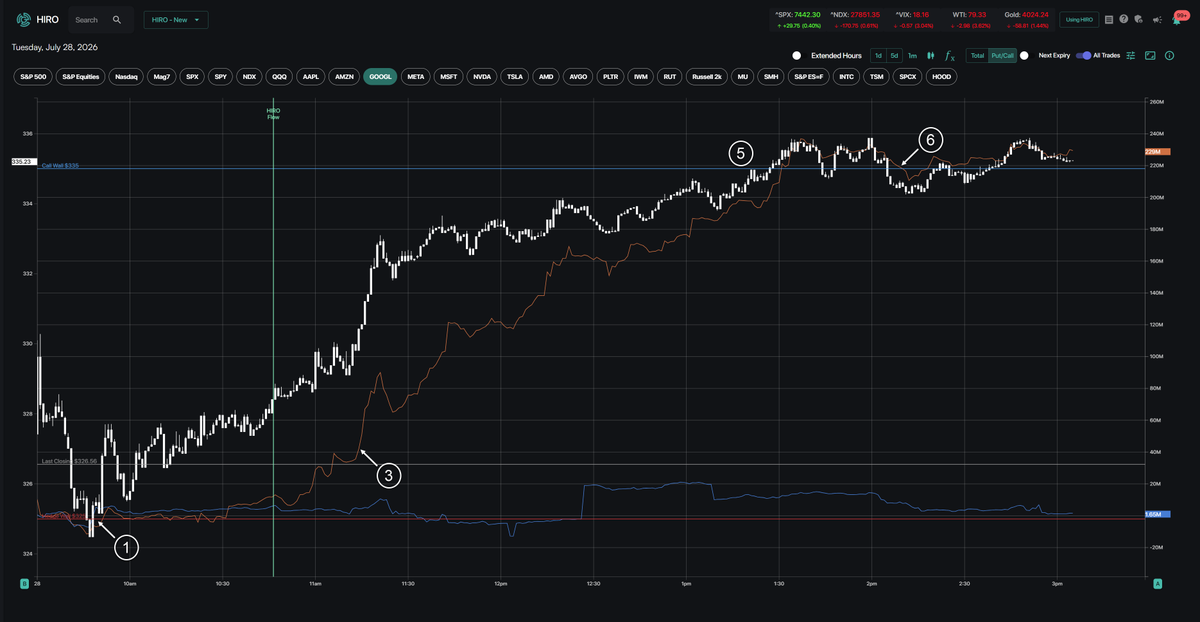Select the IWM ticker chip

tap(642, 76)
